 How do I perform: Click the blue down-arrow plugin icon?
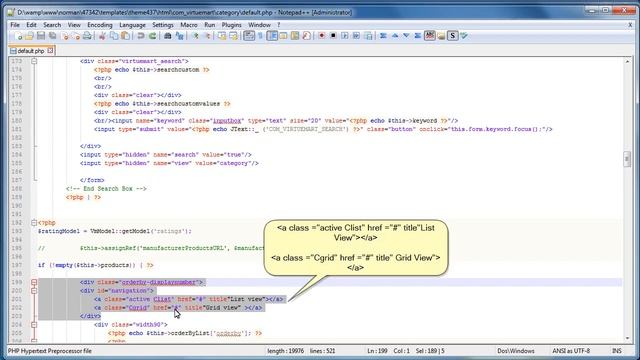click(406, 36)
